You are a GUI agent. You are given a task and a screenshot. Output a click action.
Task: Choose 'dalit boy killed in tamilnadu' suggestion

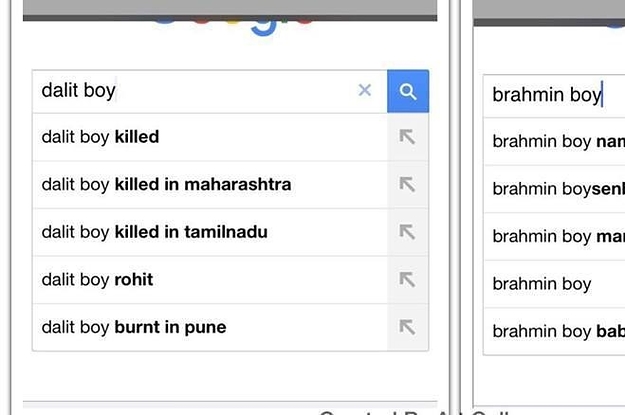(210, 232)
